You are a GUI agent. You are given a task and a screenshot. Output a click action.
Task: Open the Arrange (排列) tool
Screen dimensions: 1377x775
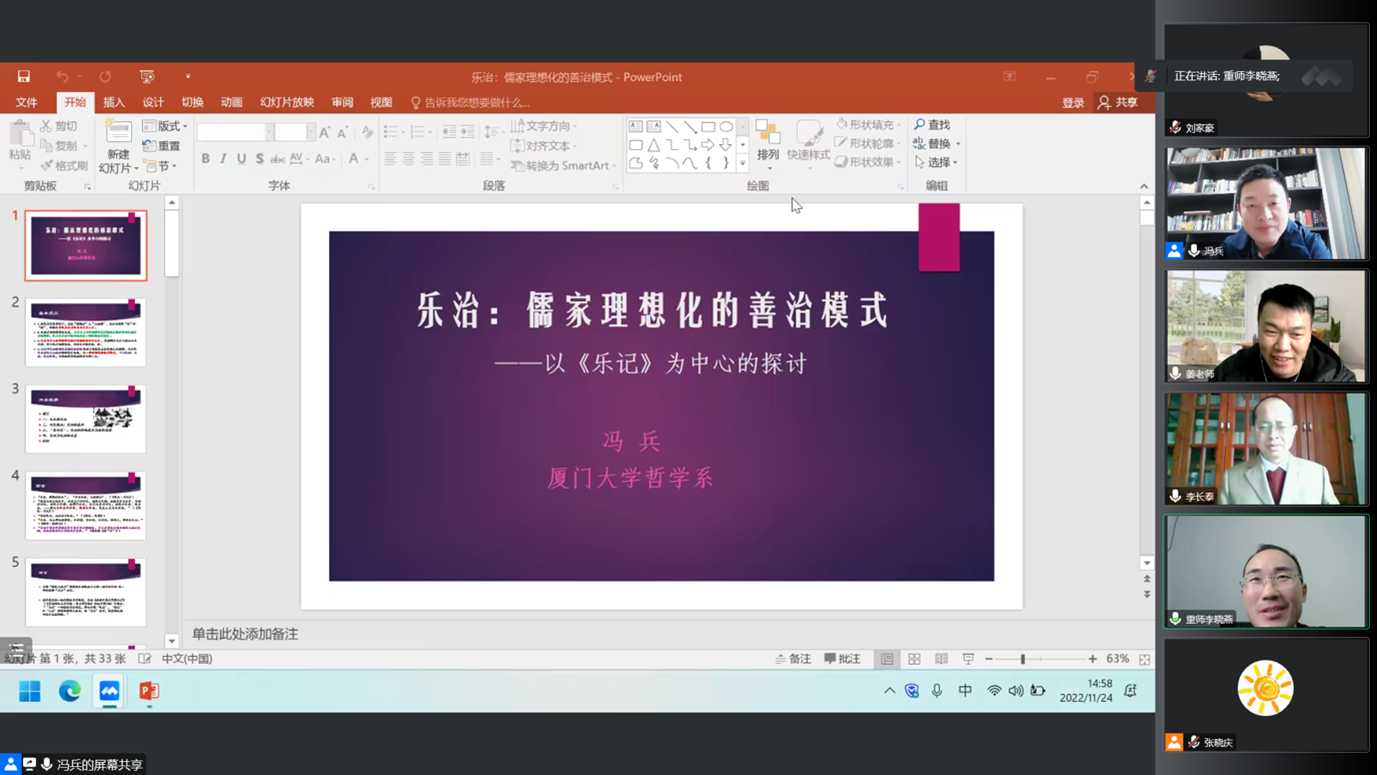coord(768,140)
